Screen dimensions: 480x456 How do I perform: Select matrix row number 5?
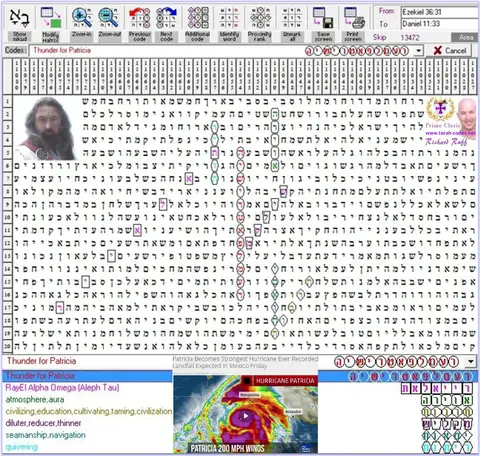[x=8, y=153]
